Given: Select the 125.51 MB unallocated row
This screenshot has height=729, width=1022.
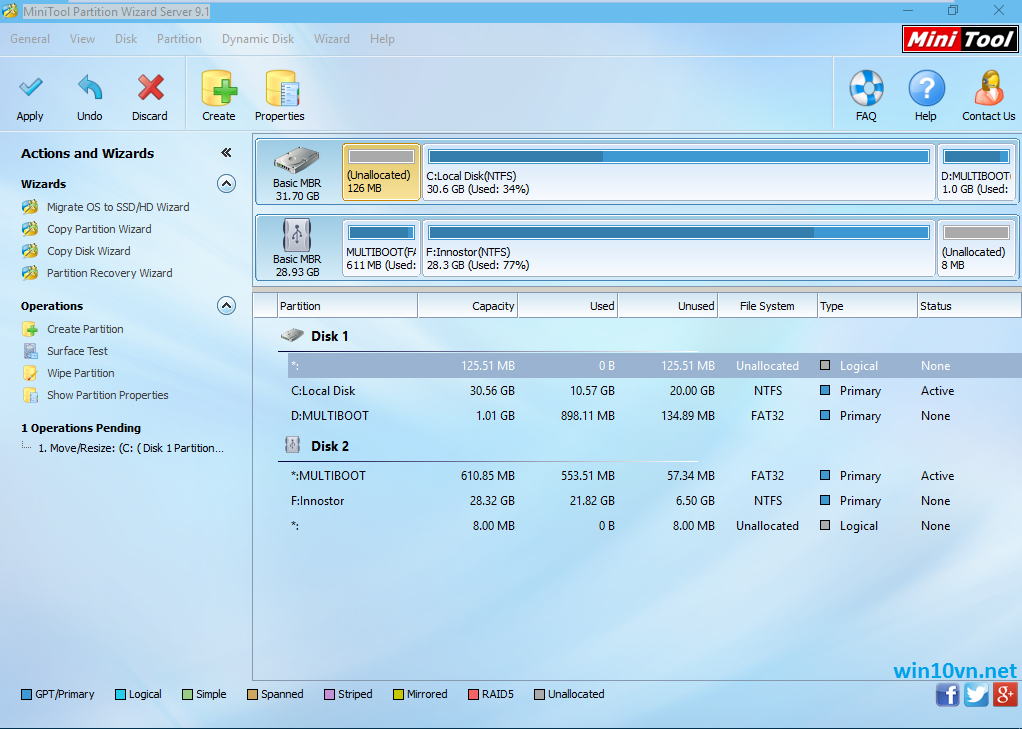Looking at the screenshot, I should click(x=654, y=366).
